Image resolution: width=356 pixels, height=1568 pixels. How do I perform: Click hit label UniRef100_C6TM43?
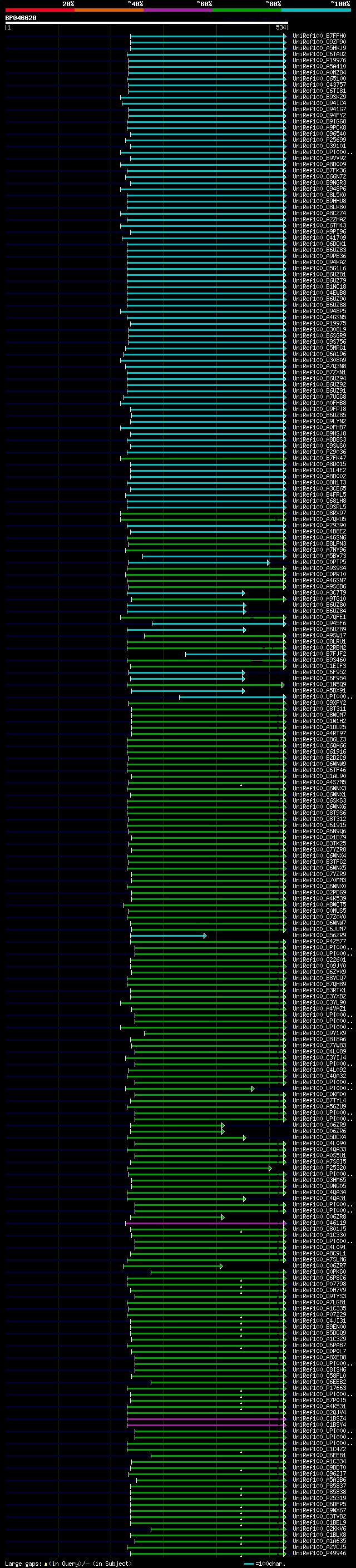[x=319, y=226]
